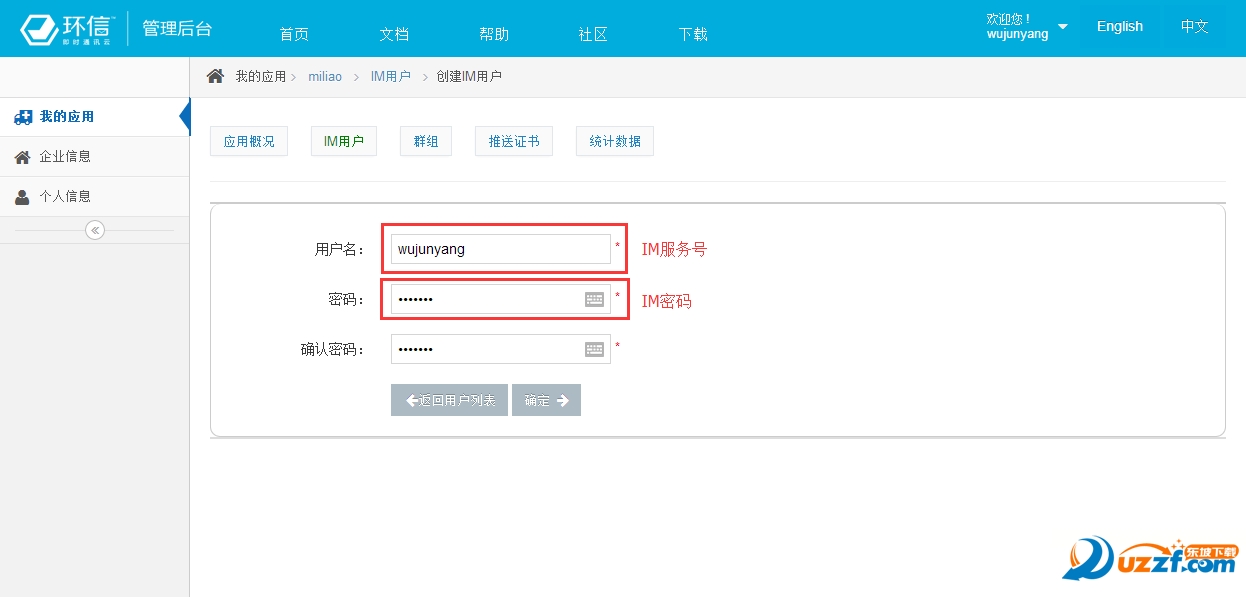Open the 首页 menu item
Image resolution: width=1246 pixels, height=597 pixels.
coord(294,34)
